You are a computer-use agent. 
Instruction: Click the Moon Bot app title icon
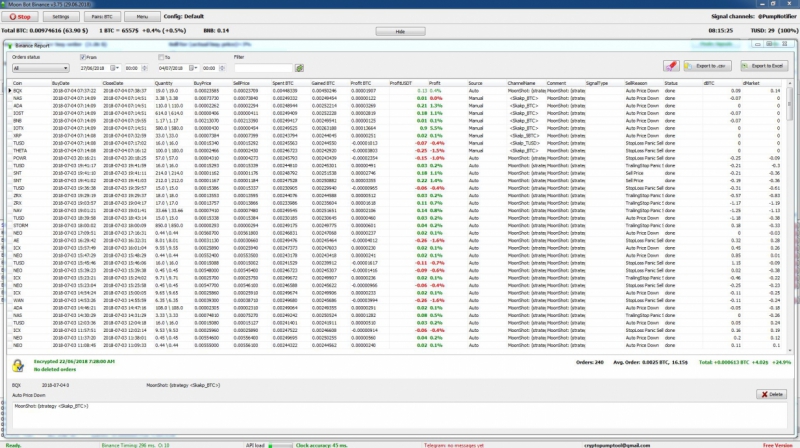click(4, 4)
